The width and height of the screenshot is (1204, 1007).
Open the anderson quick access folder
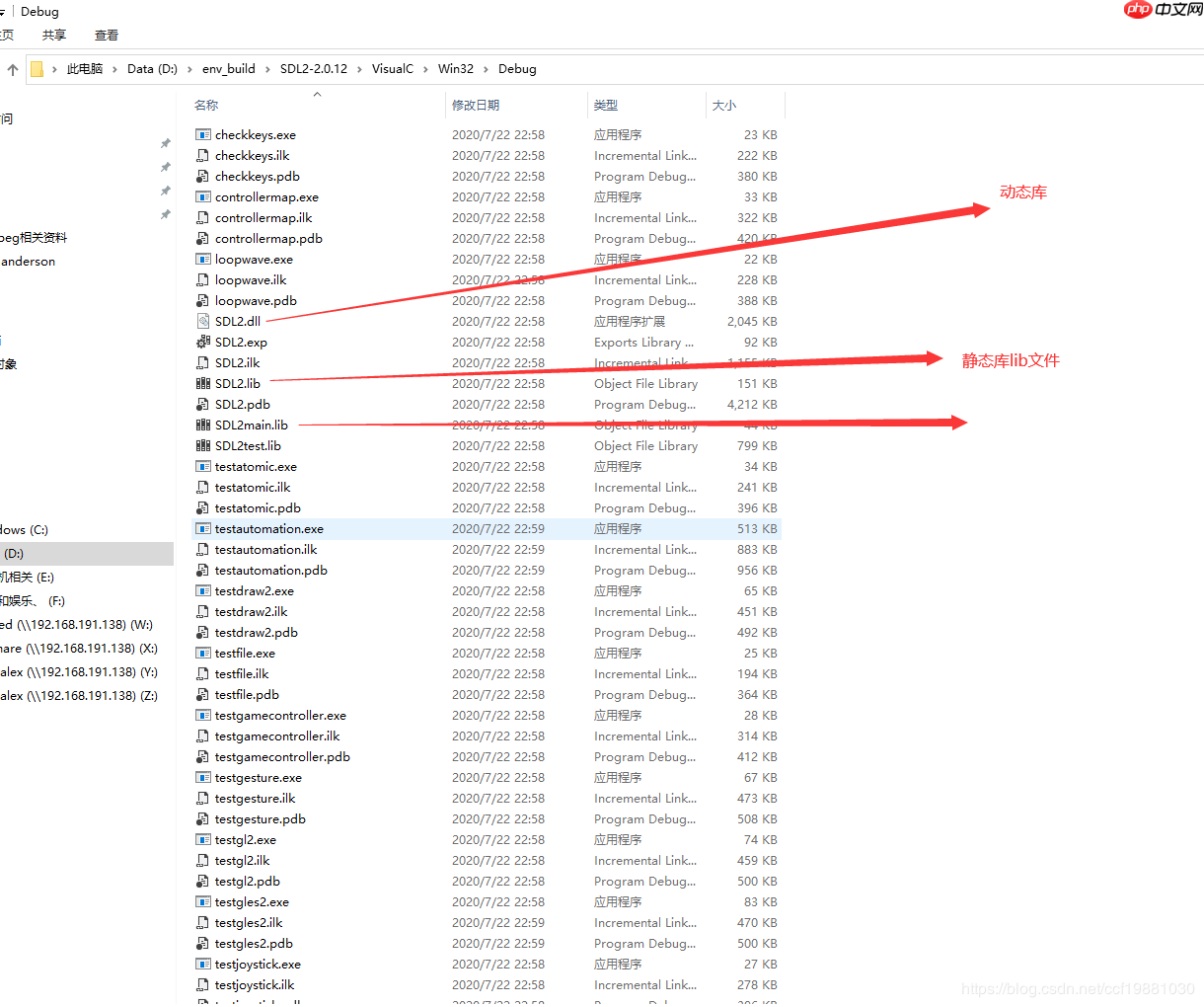point(28,262)
